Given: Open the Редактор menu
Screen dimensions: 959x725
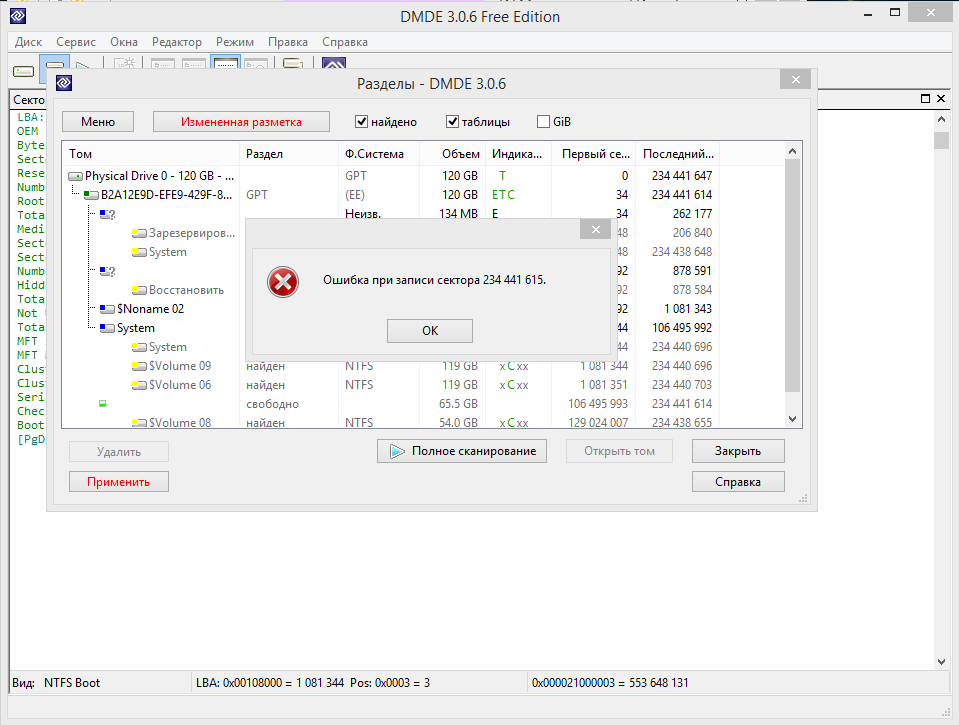Looking at the screenshot, I should (177, 42).
